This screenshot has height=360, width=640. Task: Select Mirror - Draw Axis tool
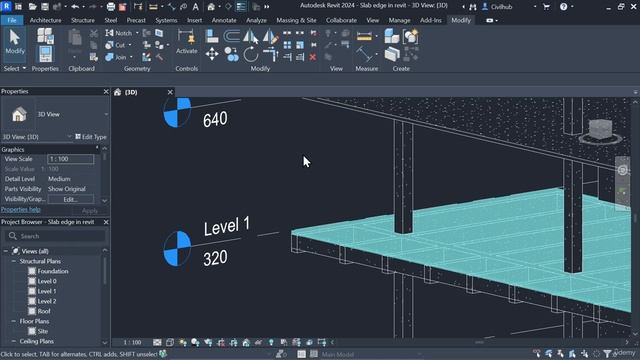(270, 36)
